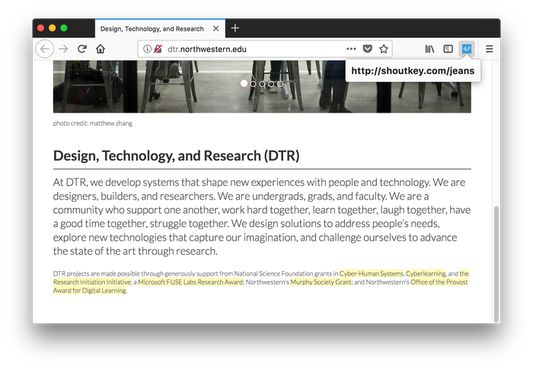The image size is (533, 370).
Task: Select the fourth carousel slide dot
Action: (271, 84)
